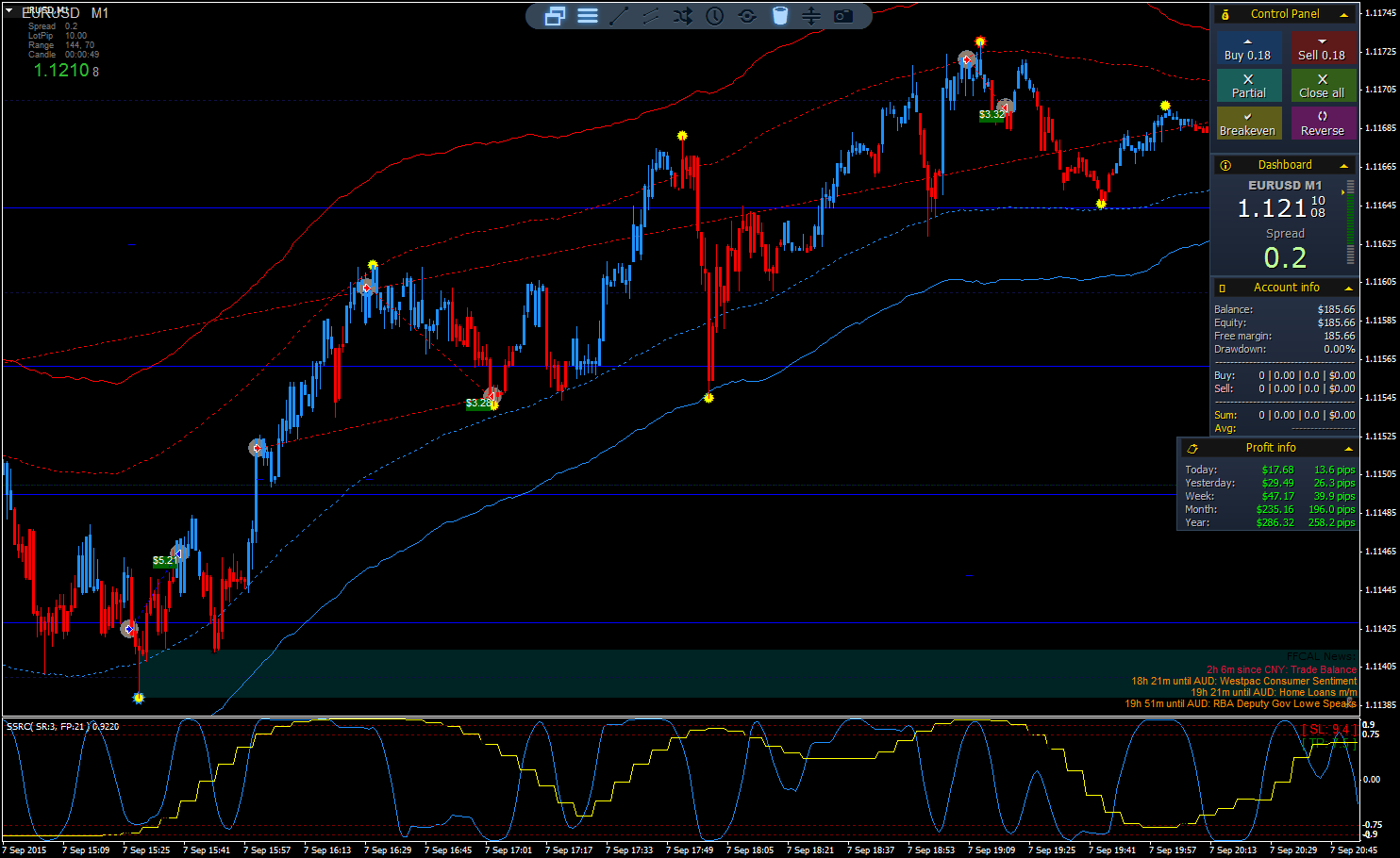The image size is (1400, 858).
Task: Click the $3.28 profit label on chart
Action: click(x=478, y=404)
